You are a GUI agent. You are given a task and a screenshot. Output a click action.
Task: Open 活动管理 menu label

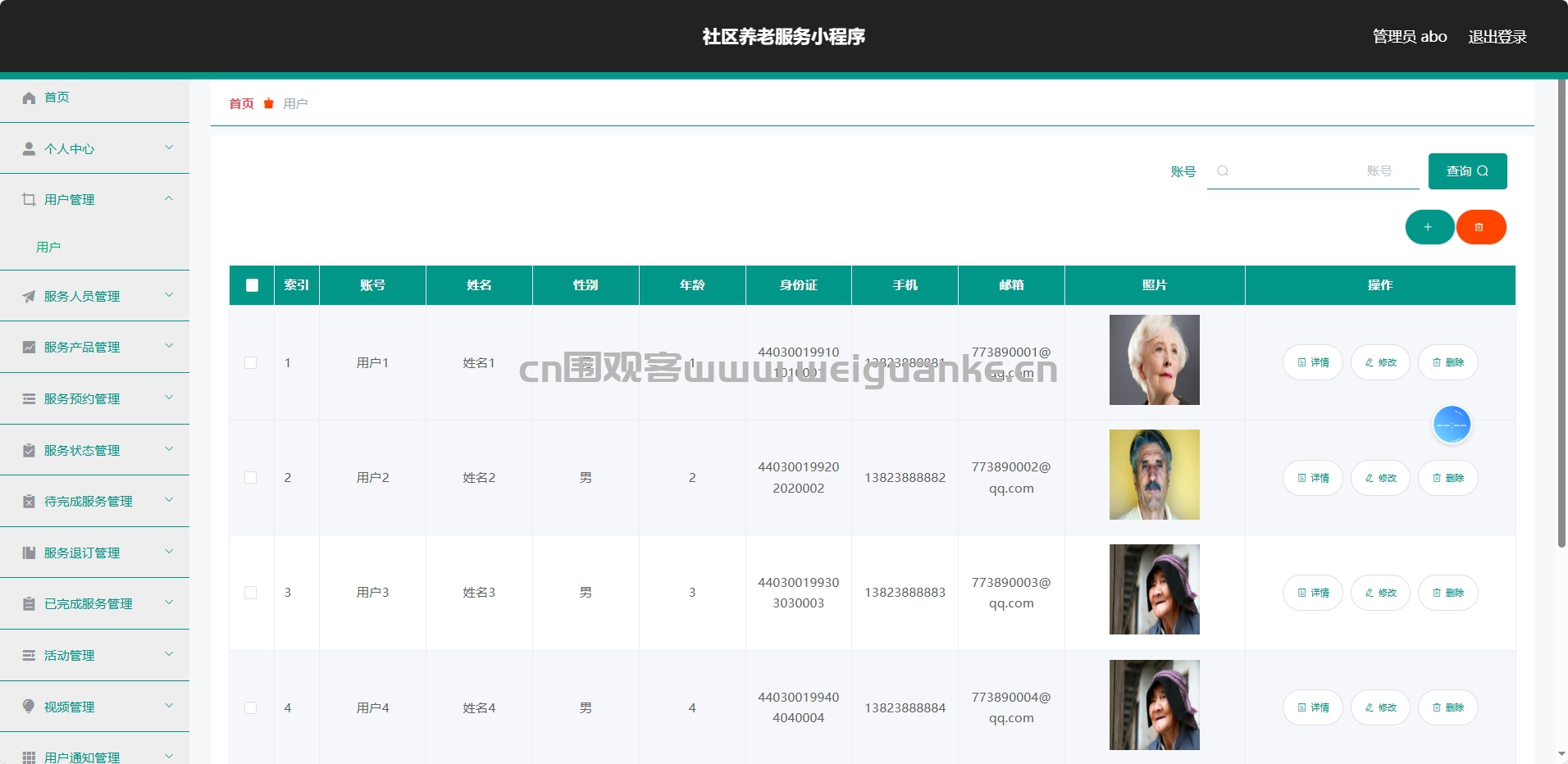click(69, 655)
